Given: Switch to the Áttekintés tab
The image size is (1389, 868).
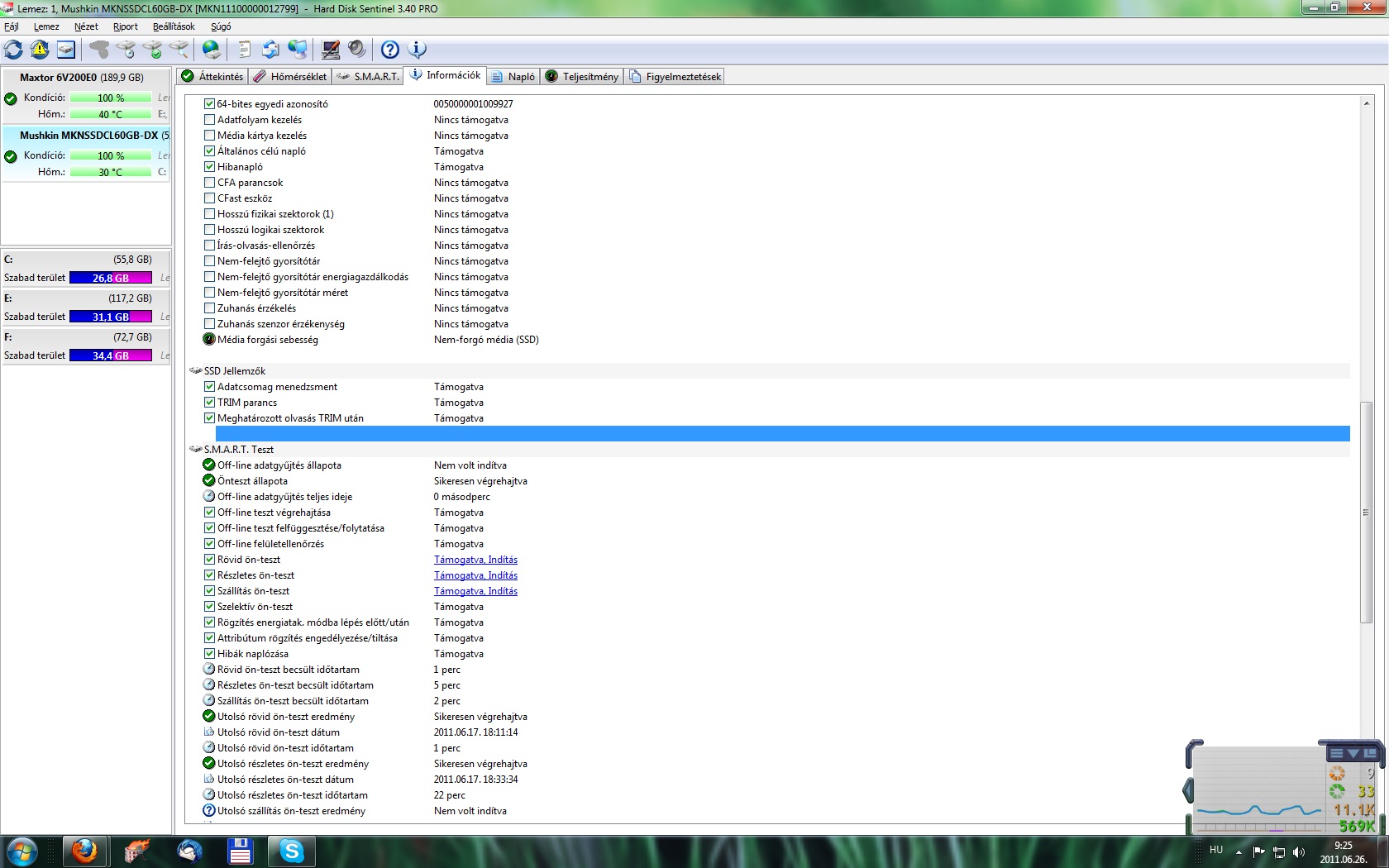Looking at the screenshot, I should [212, 77].
